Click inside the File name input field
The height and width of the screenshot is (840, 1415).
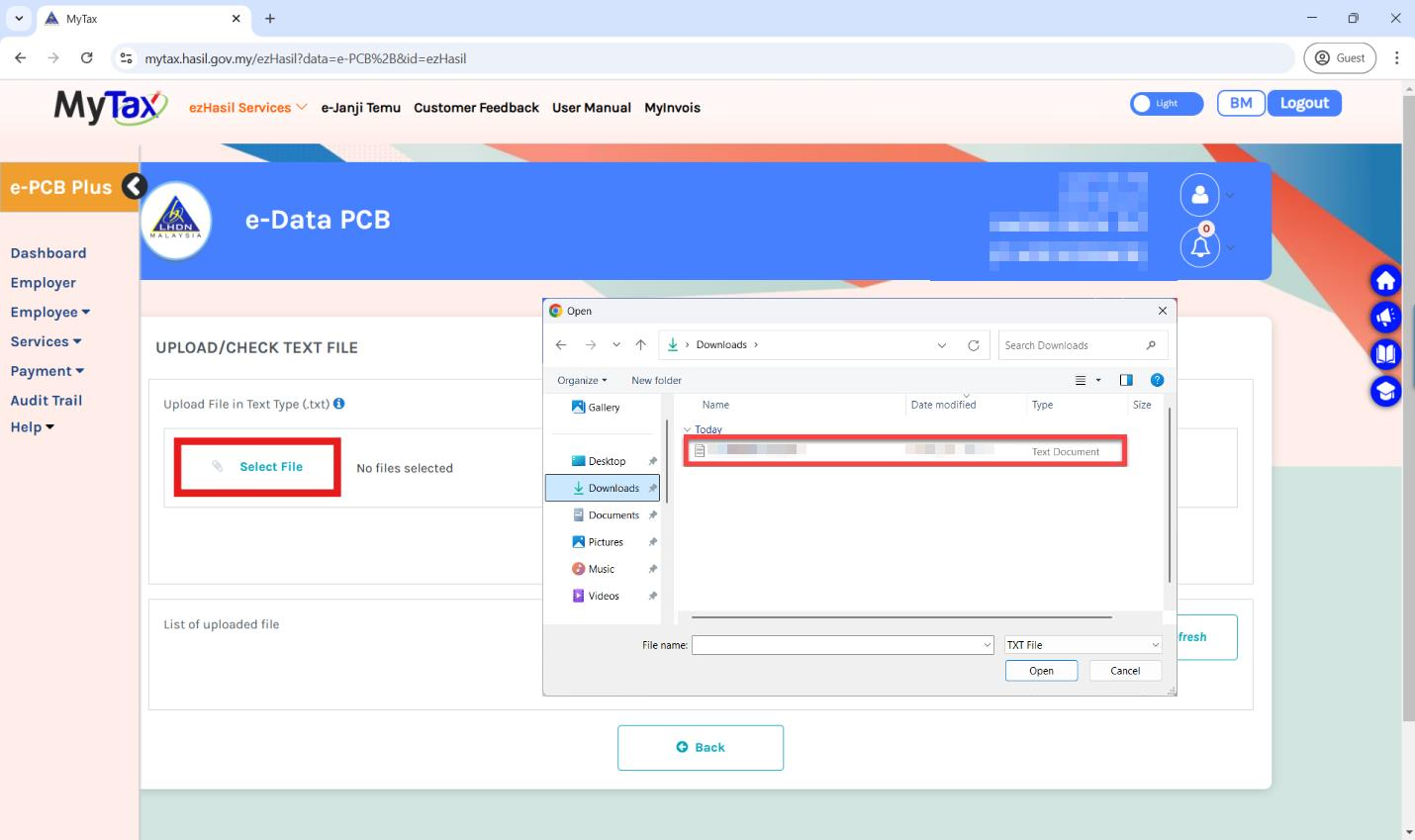841,644
